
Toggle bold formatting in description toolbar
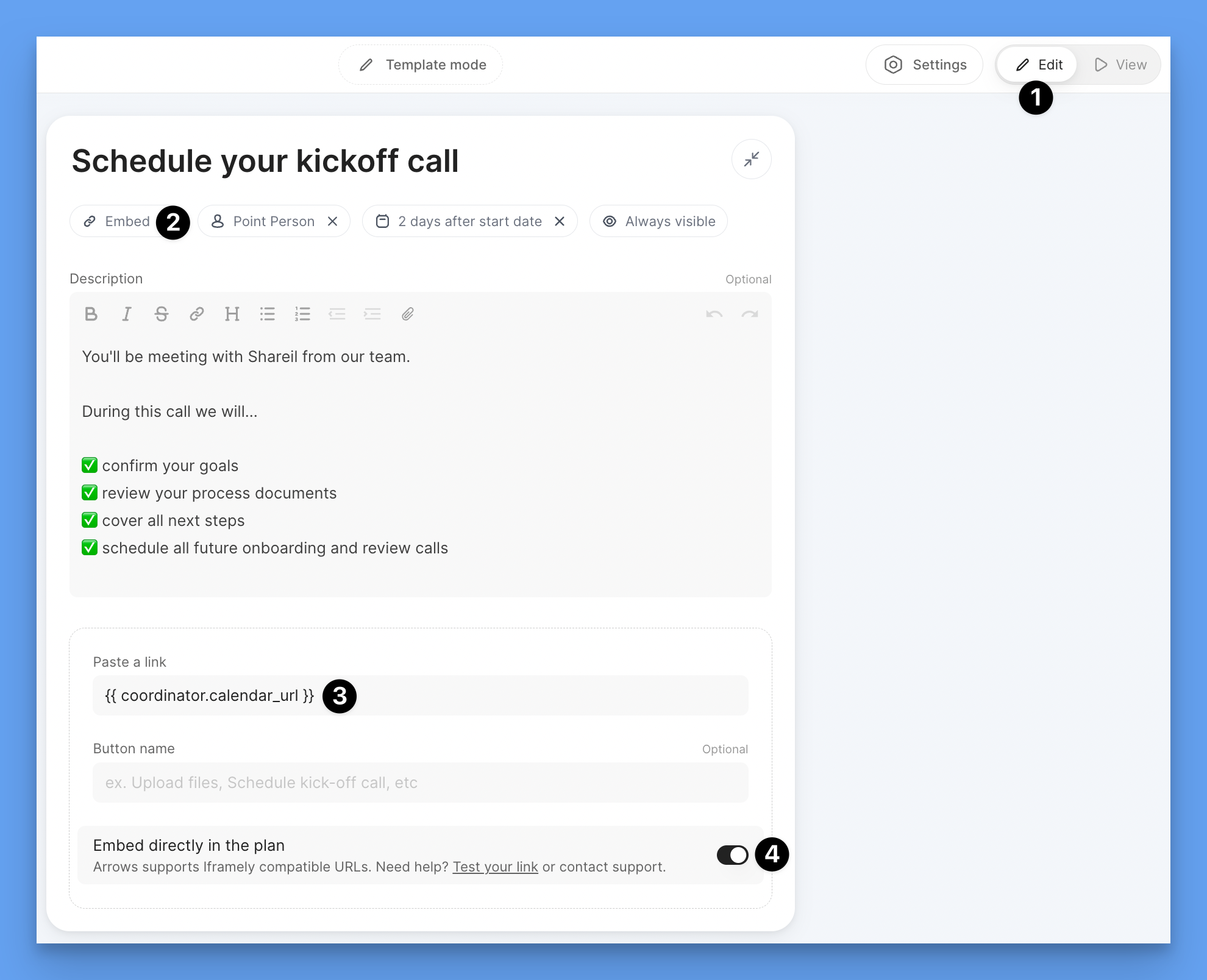[91, 314]
